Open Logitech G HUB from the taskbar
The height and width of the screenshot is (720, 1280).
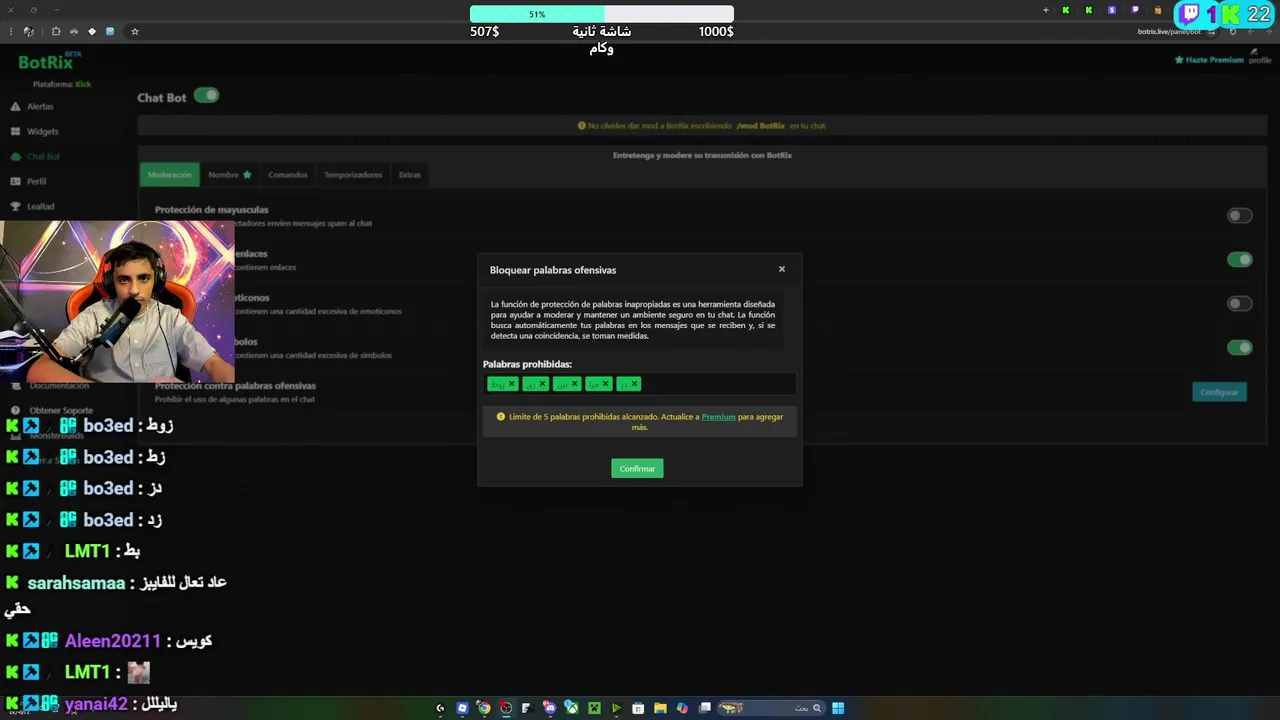(x=440, y=708)
